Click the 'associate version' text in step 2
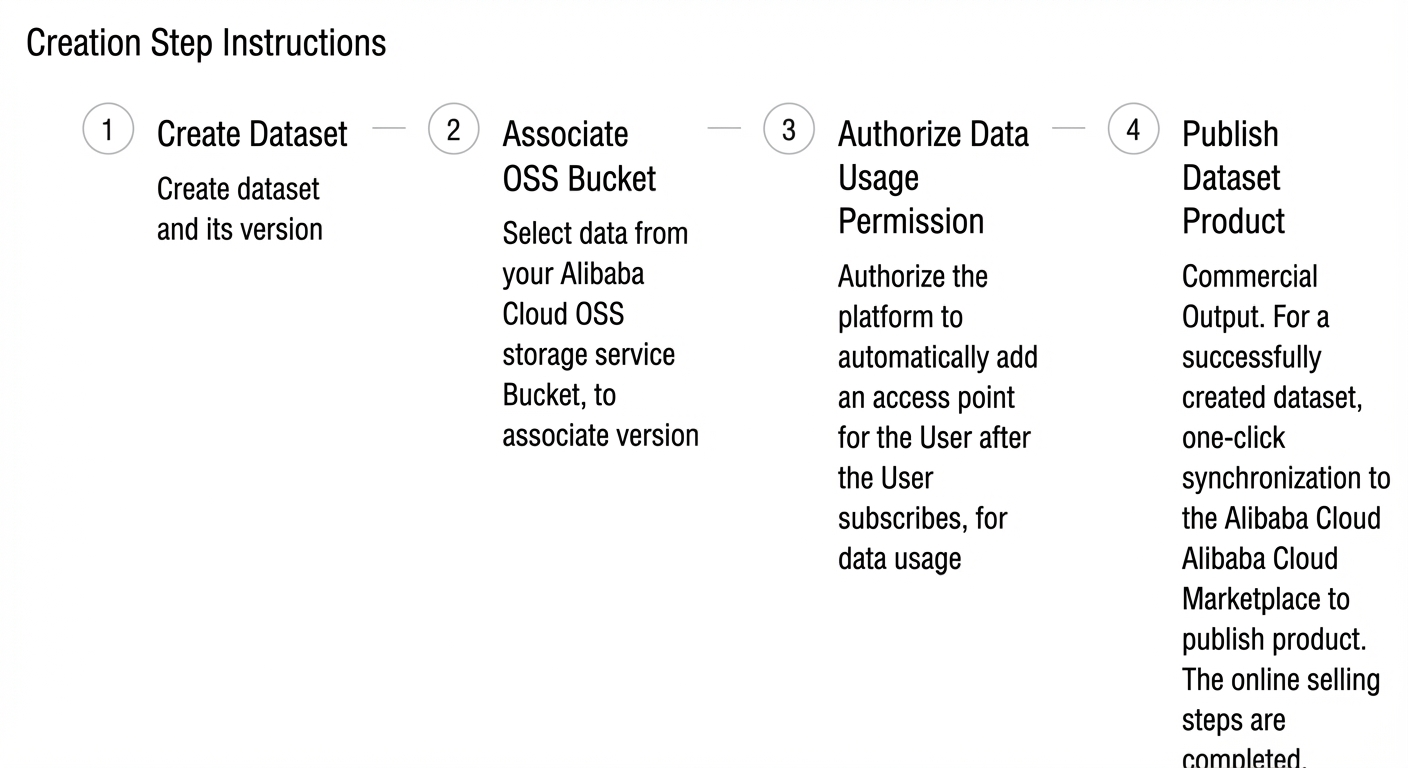This screenshot has height=768, width=1408. pyautogui.click(x=600, y=436)
